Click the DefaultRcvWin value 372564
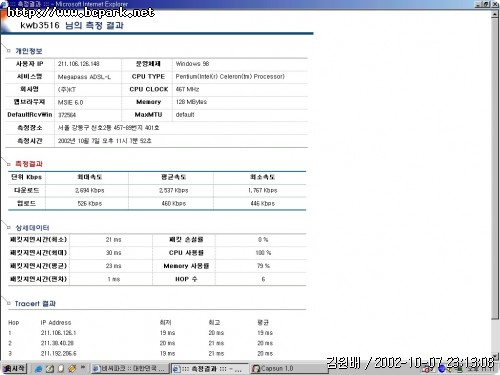Image resolution: width=500 pixels, height=375 pixels. (67, 115)
